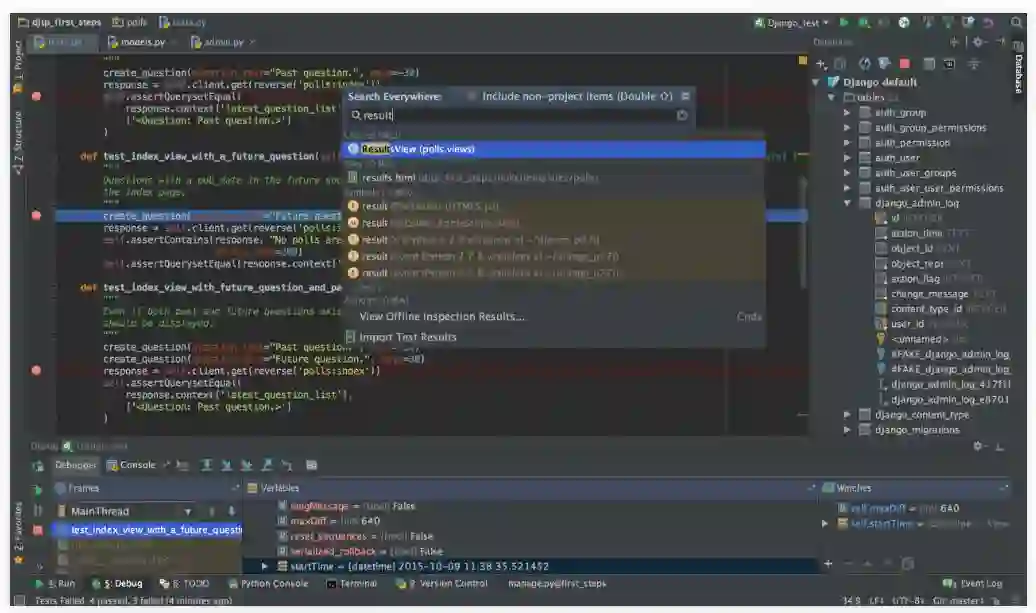Click the Step Into icon in debugger toolbar
1036x613 pixels.
tap(226, 465)
